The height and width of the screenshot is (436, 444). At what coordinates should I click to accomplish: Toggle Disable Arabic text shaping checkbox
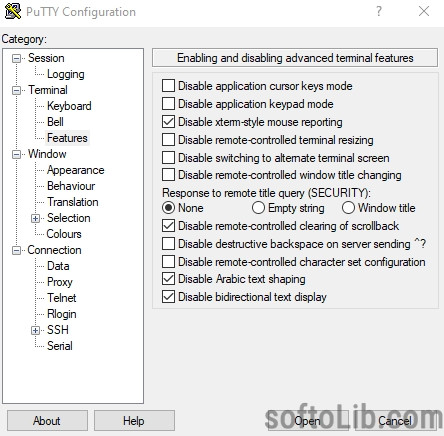tap(168, 279)
